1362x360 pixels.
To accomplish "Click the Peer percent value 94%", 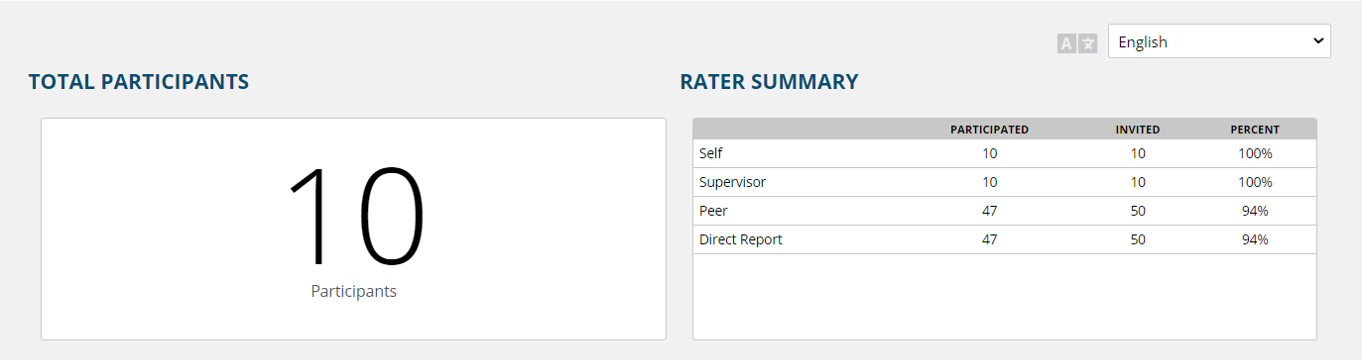I will [1255, 211].
